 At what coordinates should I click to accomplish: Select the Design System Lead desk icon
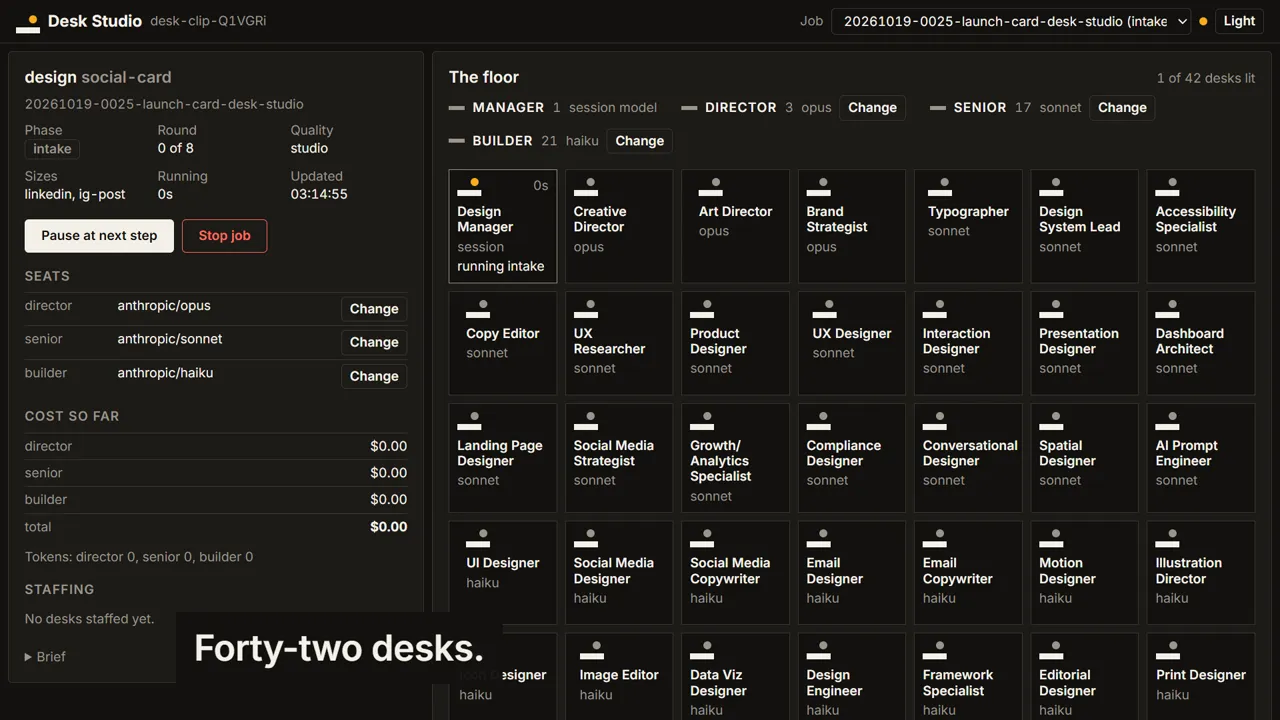pos(1051,187)
